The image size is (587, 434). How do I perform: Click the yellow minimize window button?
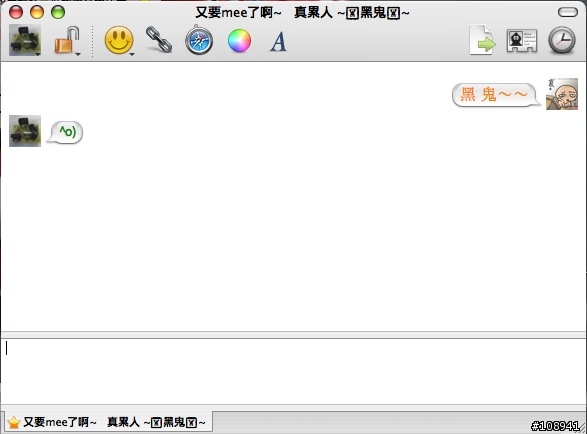tap(37, 12)
